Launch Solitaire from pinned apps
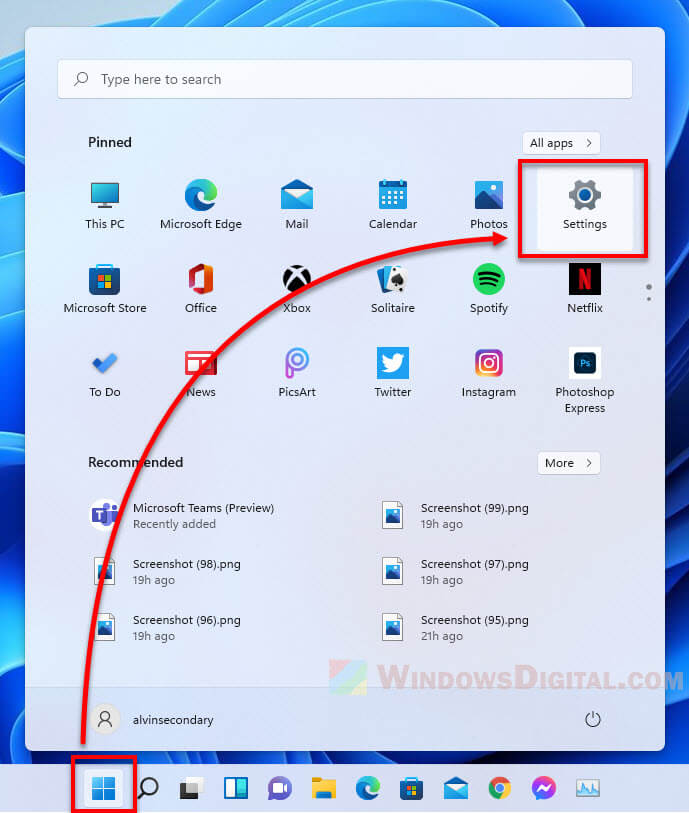689x813 pixels. click(x=392, y=289)
